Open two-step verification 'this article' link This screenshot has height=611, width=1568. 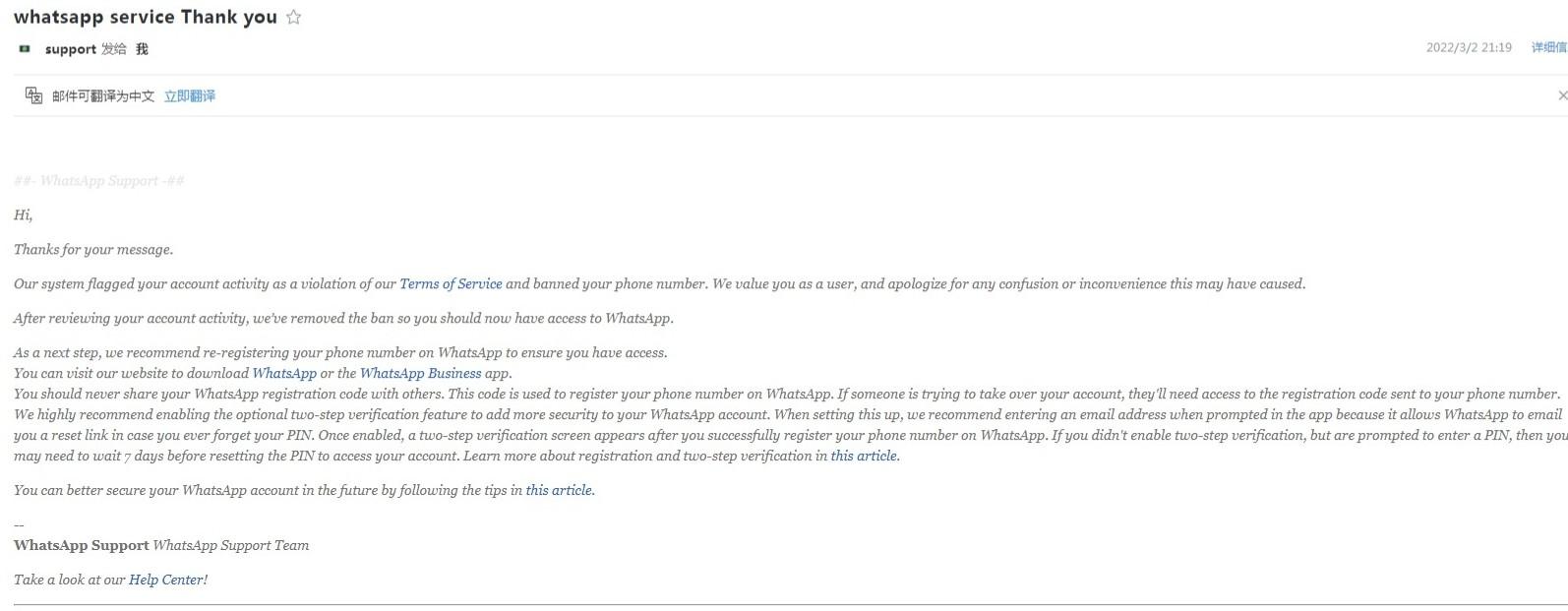tap(864, 456)
